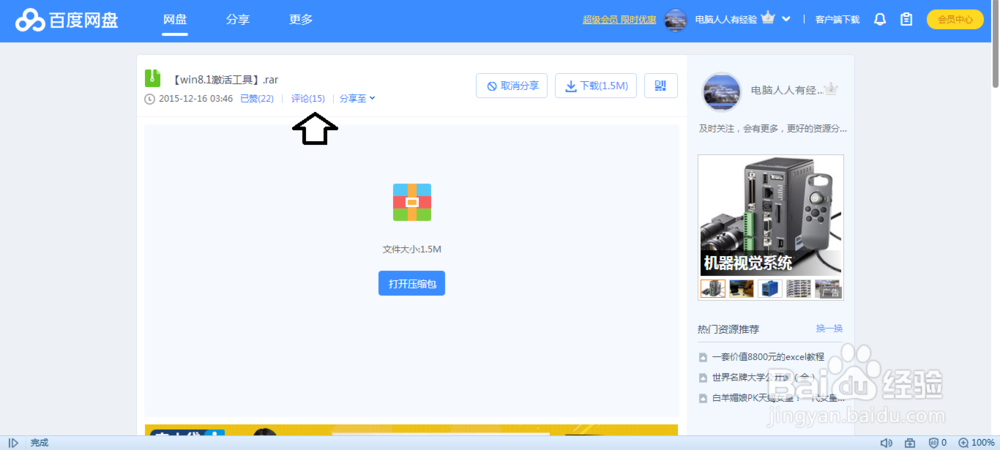Open 一套价值8800元的excel教程 resource
The width and height of the screenshot is (1000, 450).
(768, 357)
